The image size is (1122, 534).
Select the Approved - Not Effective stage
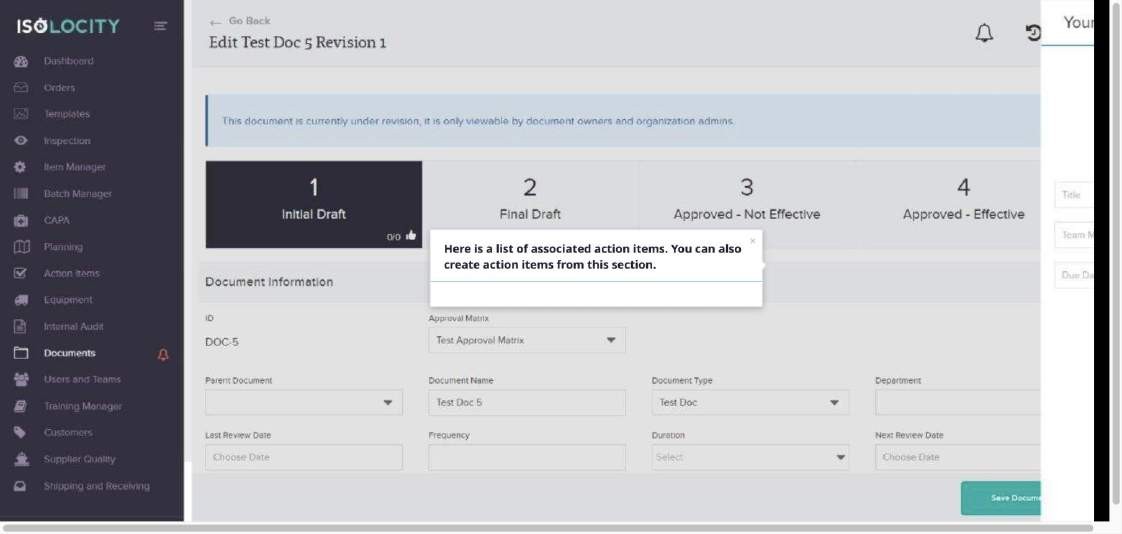coord(746,204)
